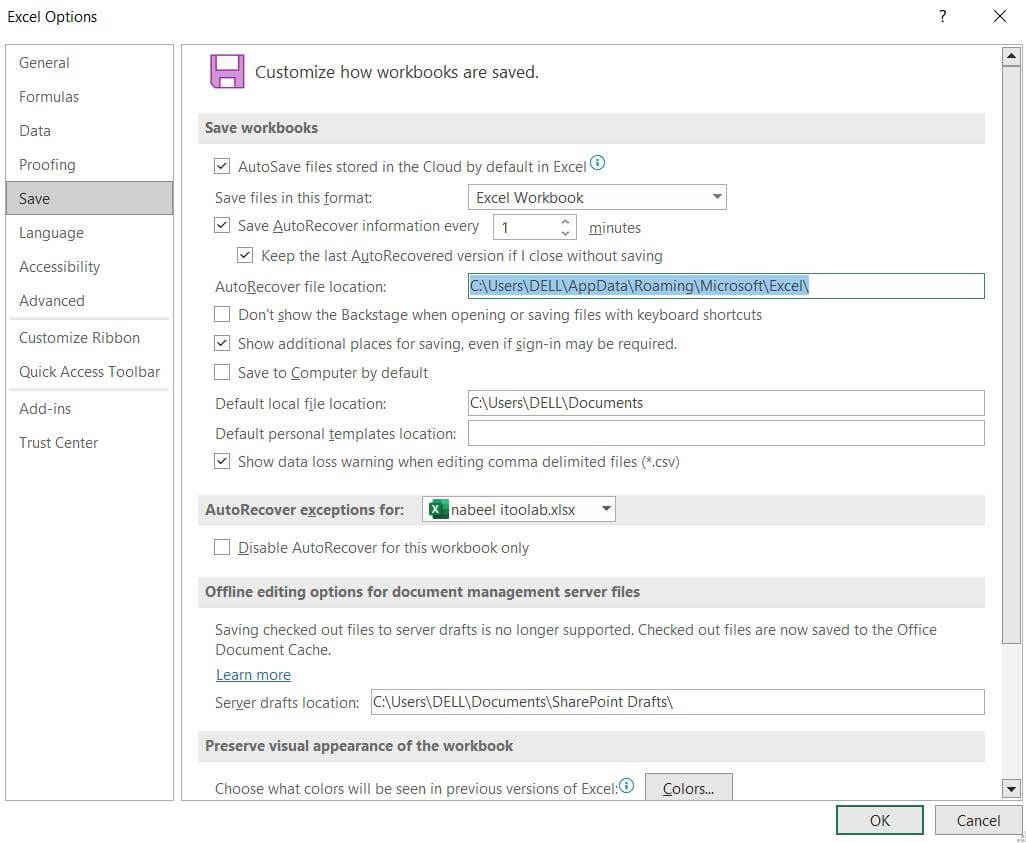Open the Trust Center settings
The width and height of the screenshot is (1026, 843).
point(58,442)
